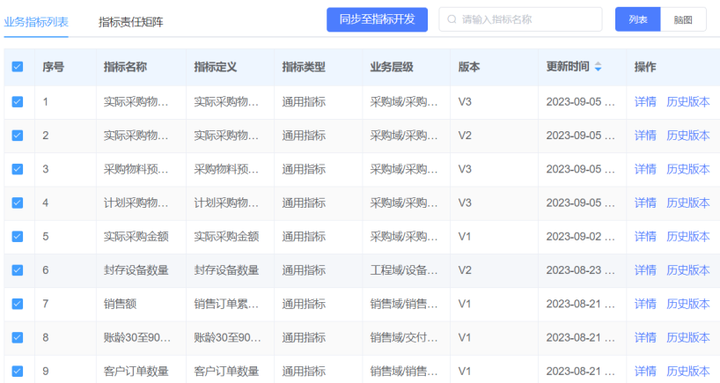
Task: Sort by 更新时间 using the sort arrows
Action: pos(598,67)
